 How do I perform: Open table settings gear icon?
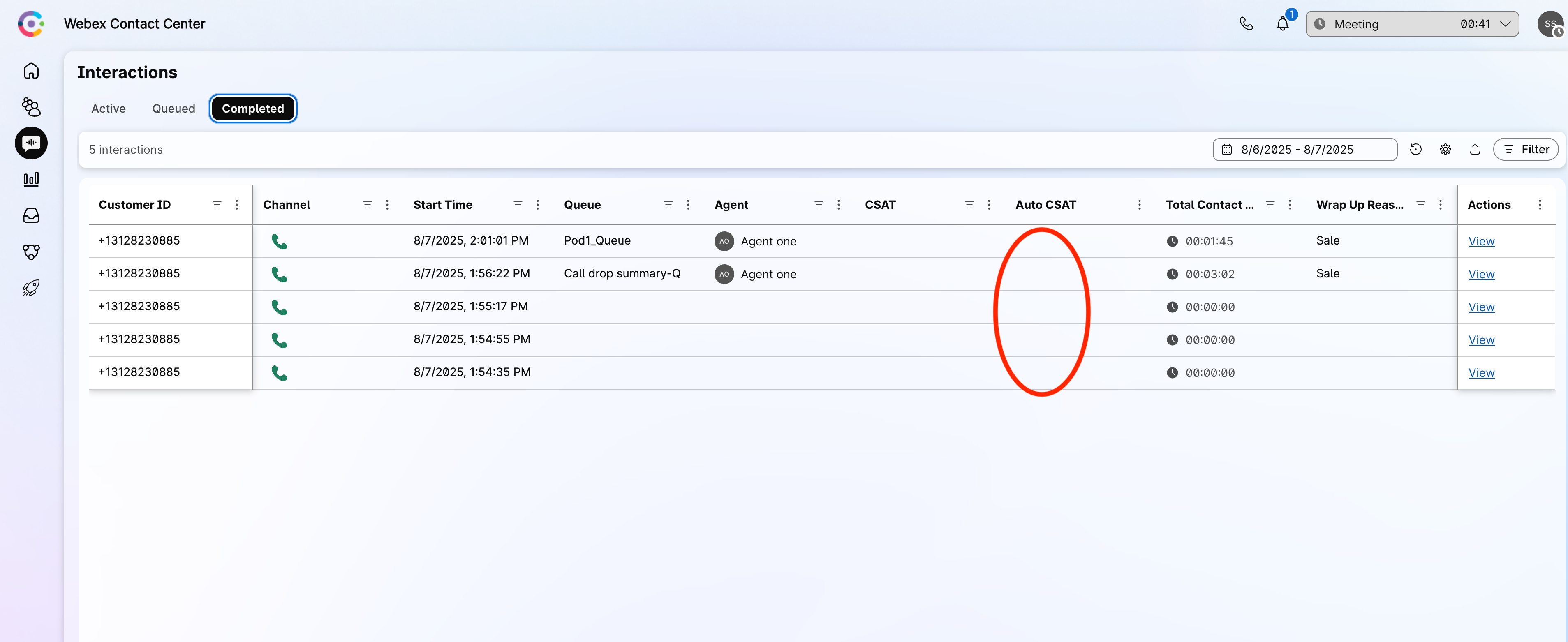tap(1445, 149)
